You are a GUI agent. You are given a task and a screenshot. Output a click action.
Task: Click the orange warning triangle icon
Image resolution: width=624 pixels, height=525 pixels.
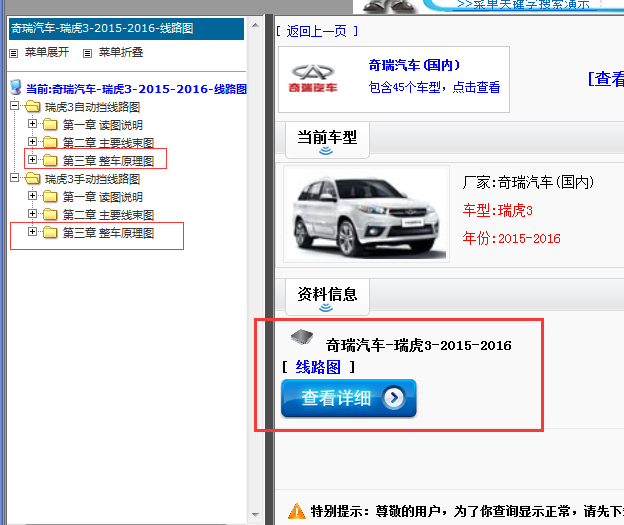(x=296, y=511)
